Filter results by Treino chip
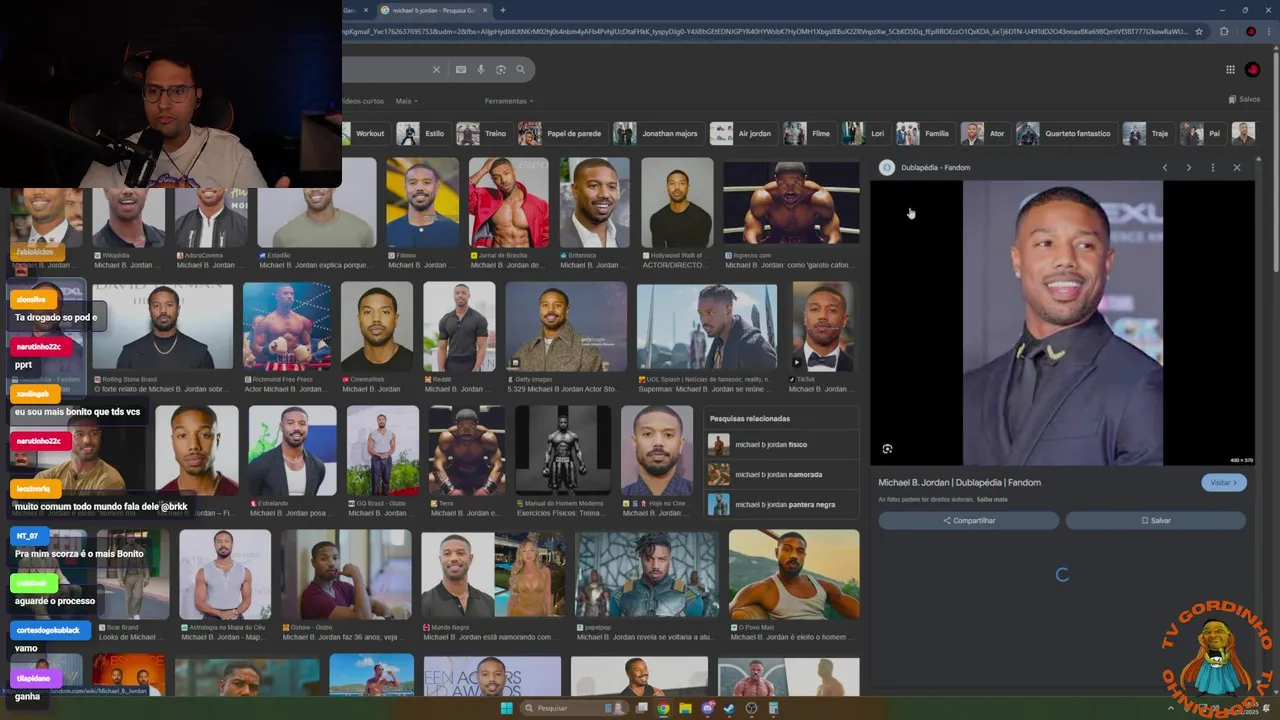 (483, 133)
